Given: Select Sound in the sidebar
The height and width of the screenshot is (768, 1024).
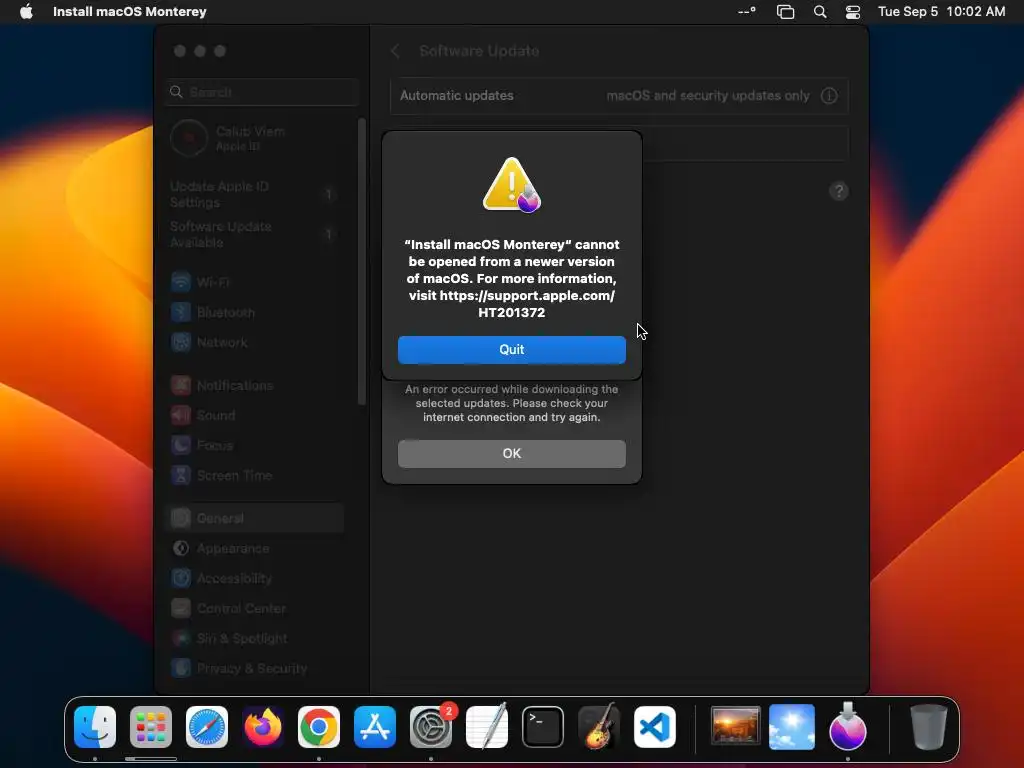Looking at the screenshot, I should [x=255, y=415].
